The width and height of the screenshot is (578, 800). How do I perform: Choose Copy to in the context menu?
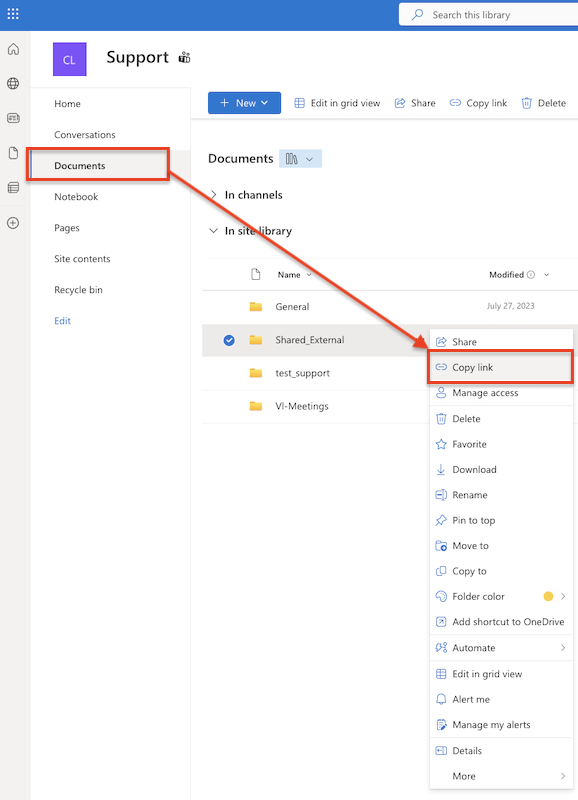tap(501, 571)
